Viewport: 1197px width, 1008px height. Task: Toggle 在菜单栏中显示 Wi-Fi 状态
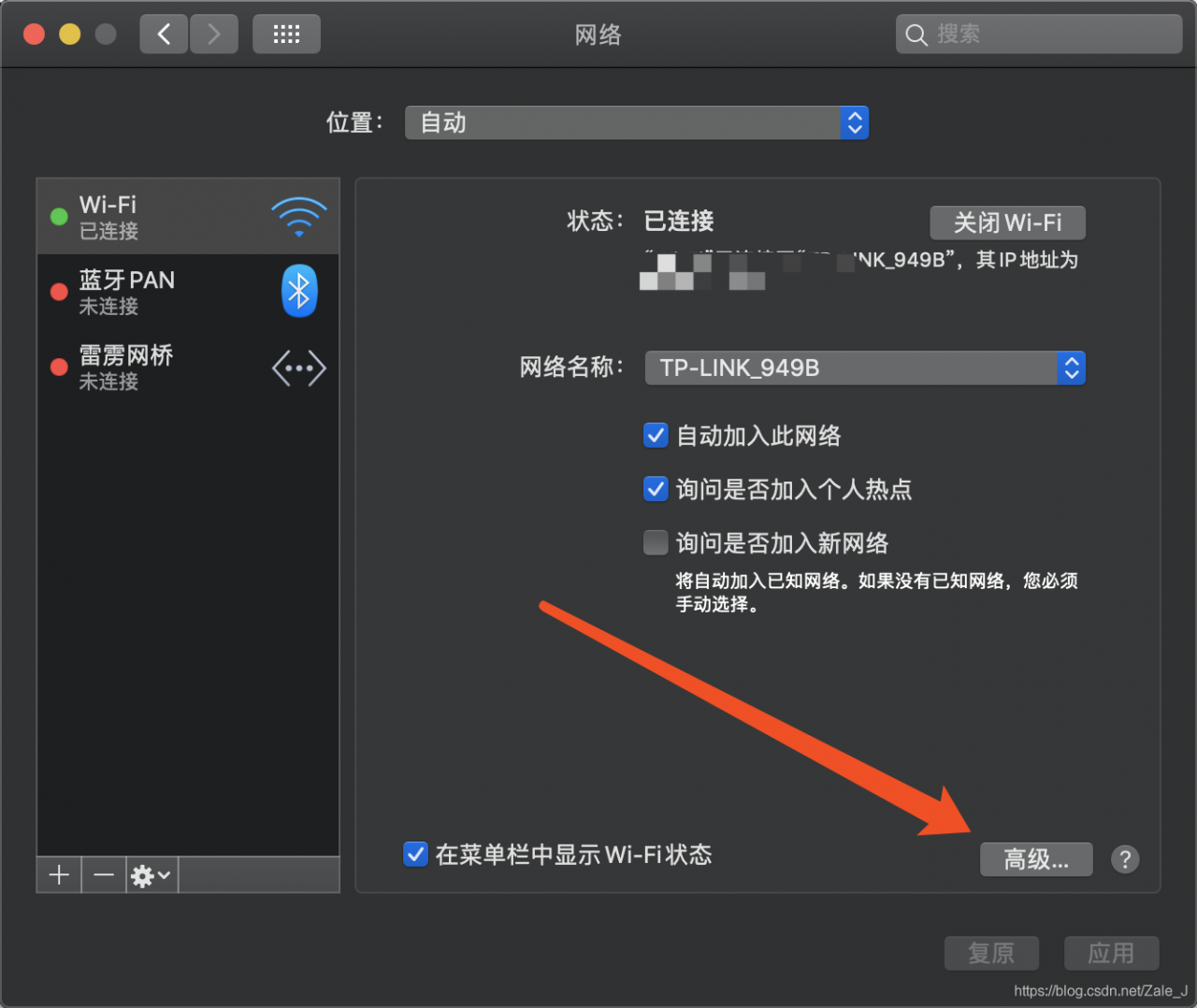coord(415,854)
